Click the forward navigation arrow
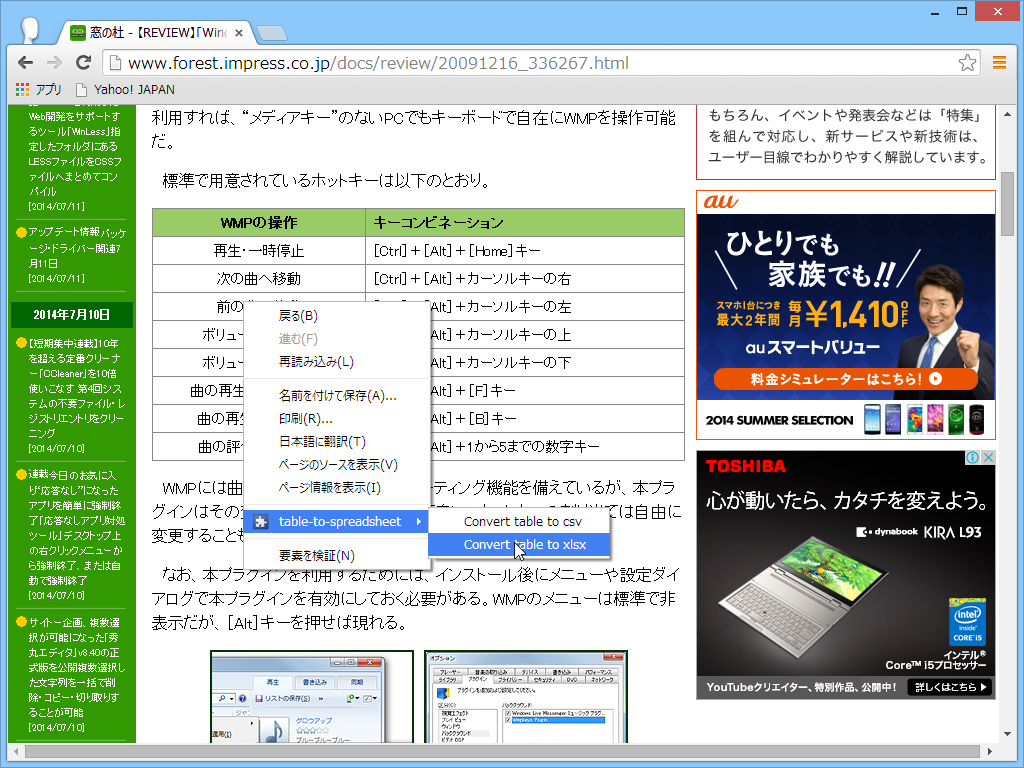This screenshot has height=768, width=1024. point(55,62)
